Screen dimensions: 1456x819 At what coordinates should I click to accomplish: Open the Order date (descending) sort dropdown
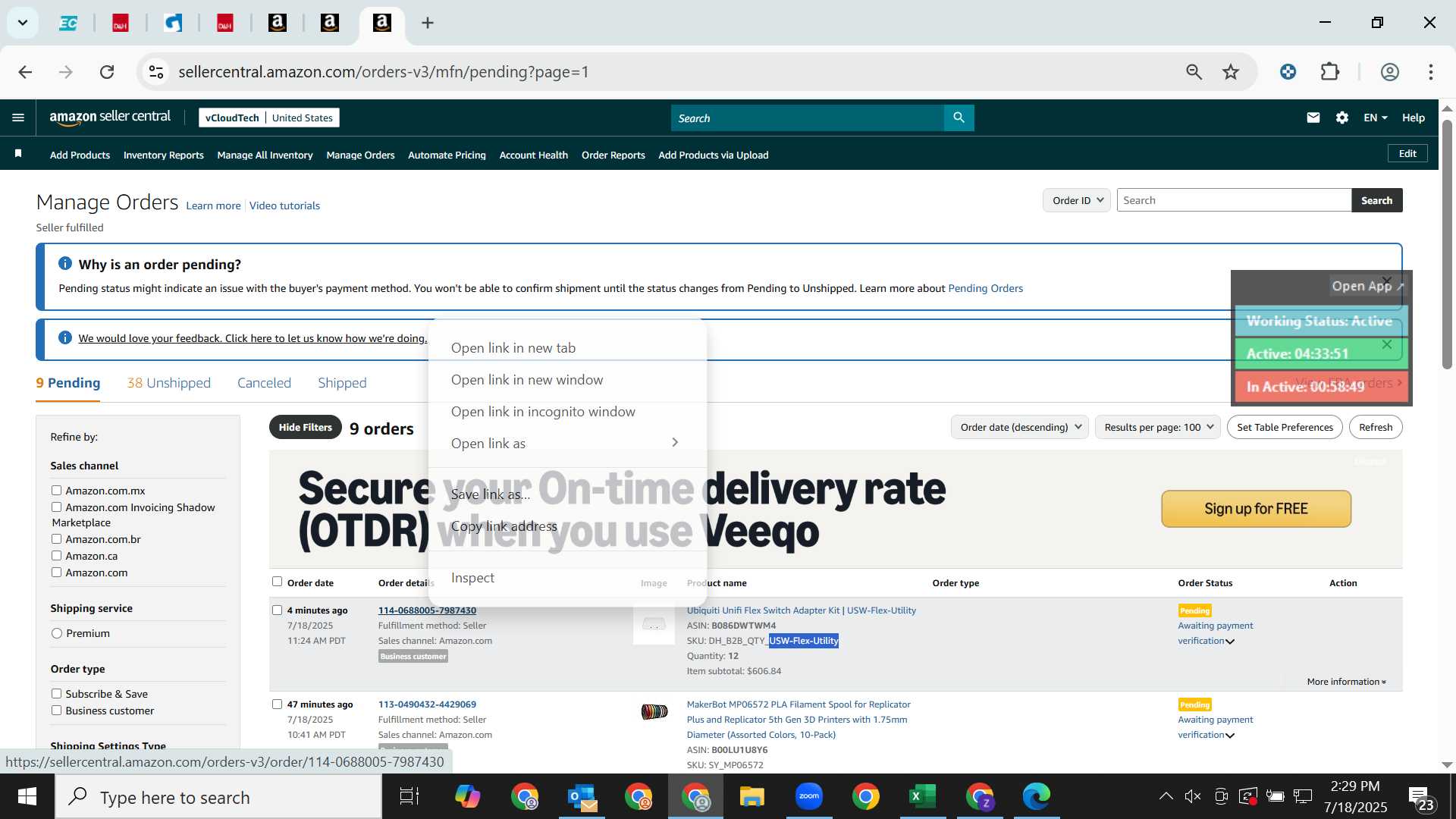pyautogui.click(x=1020, y=427)
